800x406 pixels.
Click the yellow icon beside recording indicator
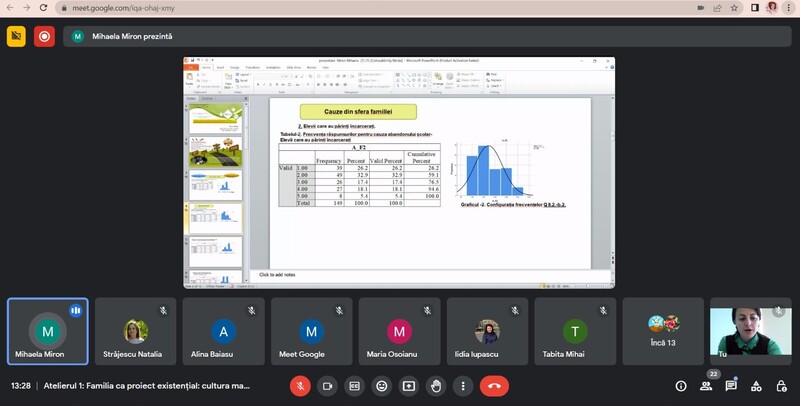point(16,36)
